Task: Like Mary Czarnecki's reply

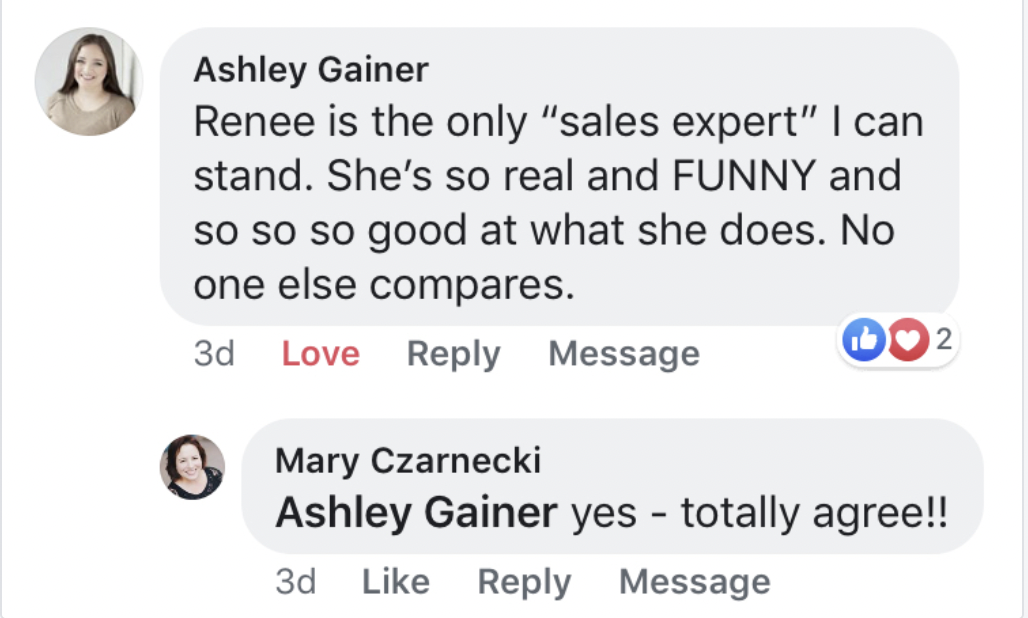Action: coord(396,582)
